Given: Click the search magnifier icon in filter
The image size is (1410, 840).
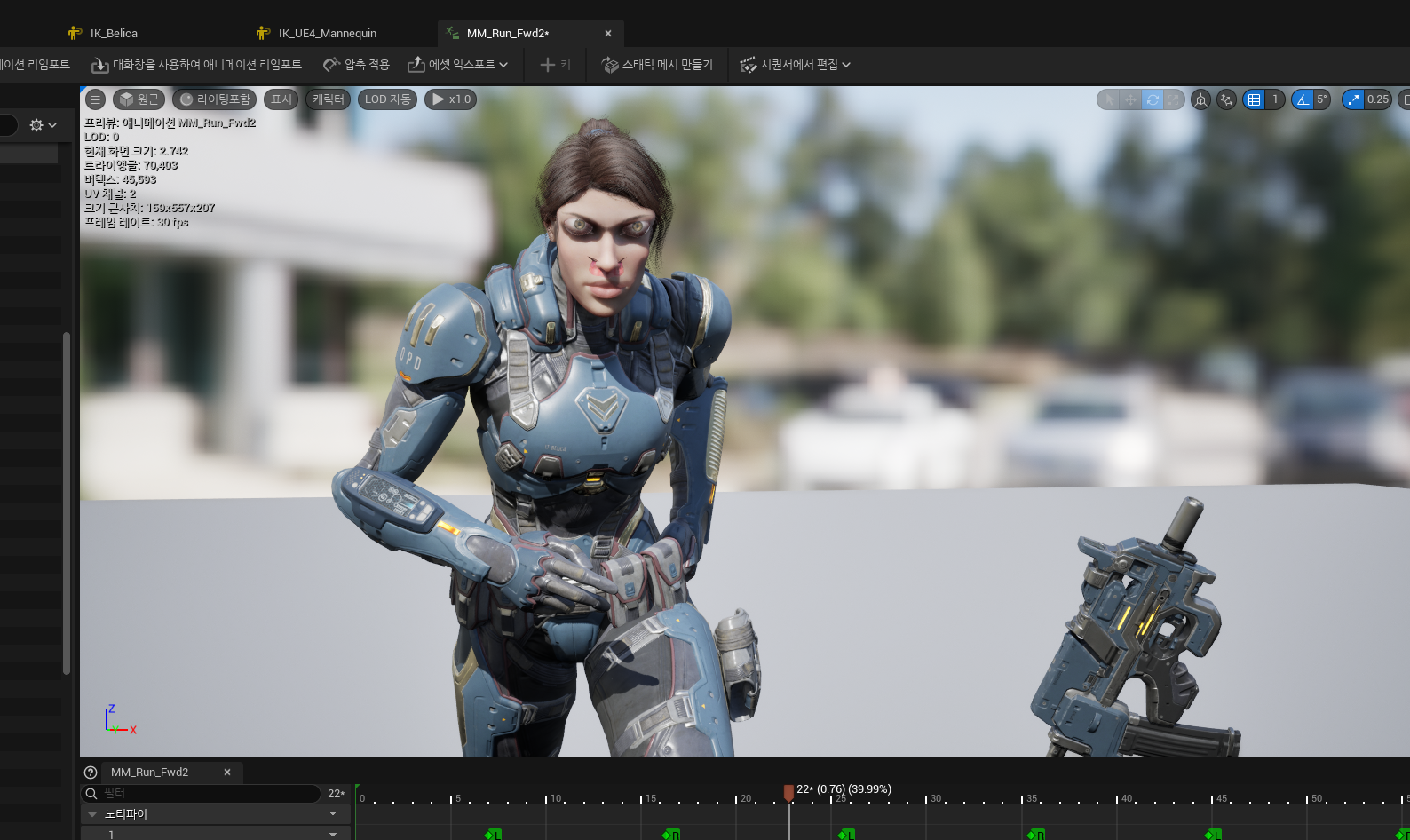Looking at the screenshot, I should pyautogui.click(x=91, y=793).
